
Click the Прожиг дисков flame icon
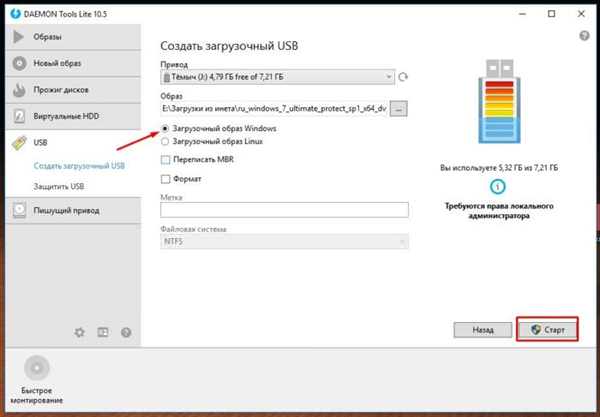[19, 90]
